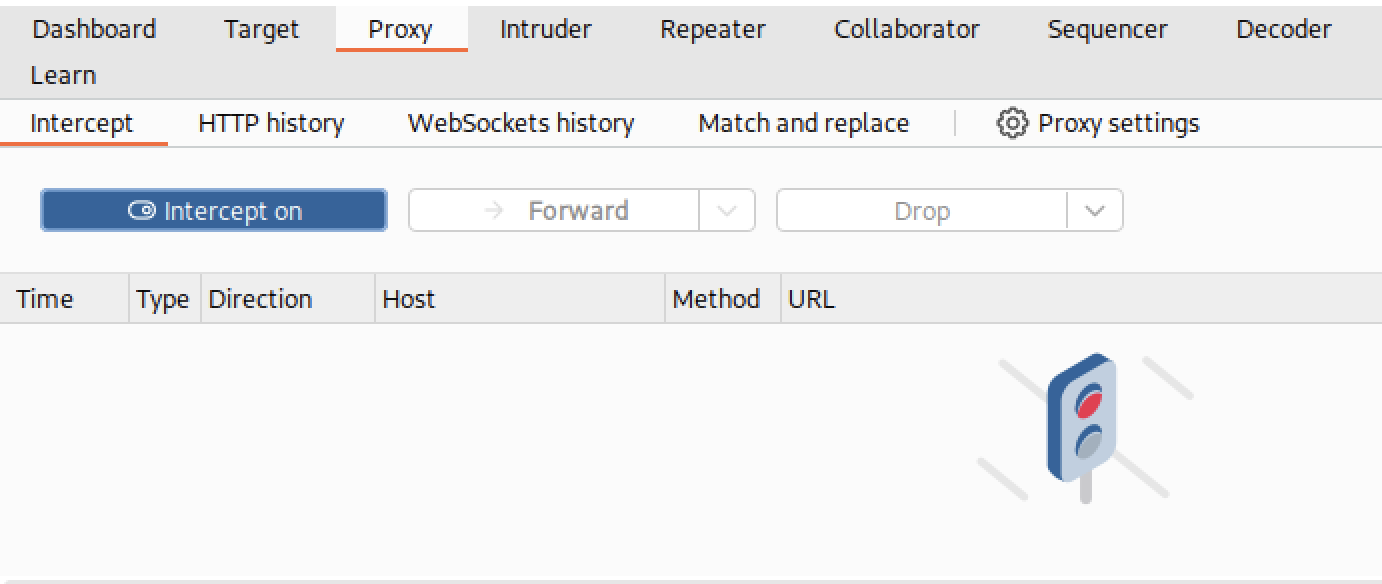Go to the Intruder tab
The height and width of the screenshot is (584, 1382).
(546, 29)
